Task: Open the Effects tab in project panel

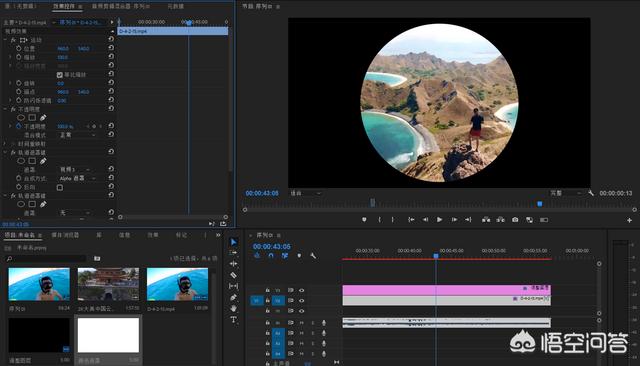Action: [x=153, y=235]
